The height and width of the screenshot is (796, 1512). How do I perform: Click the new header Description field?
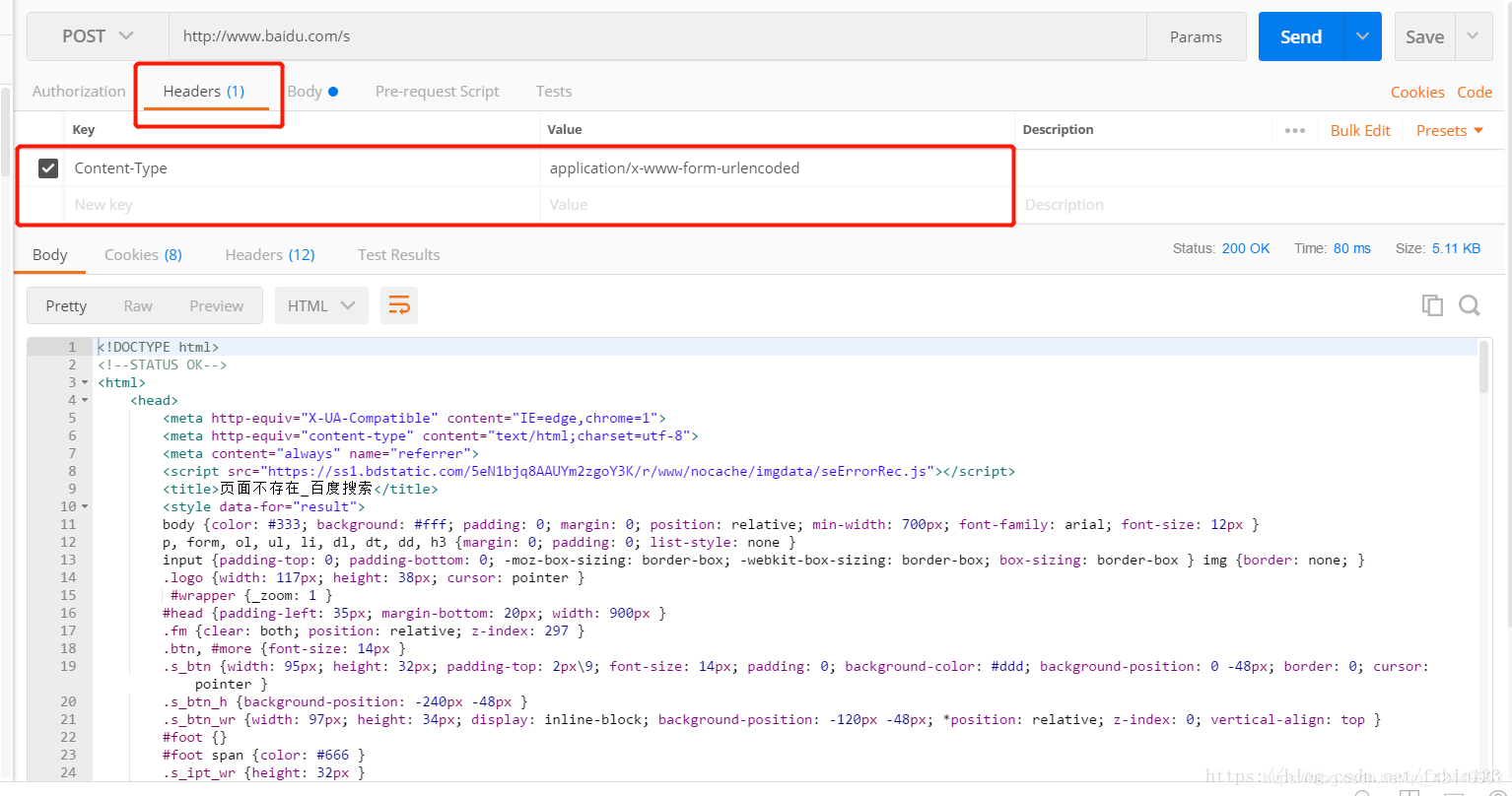pos(1259,205)
